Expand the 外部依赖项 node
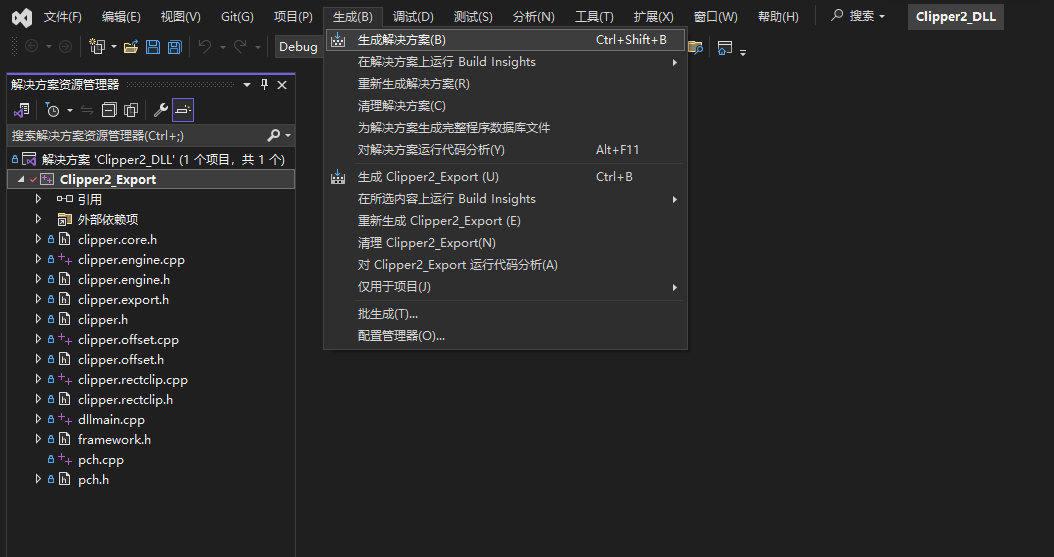Screen dimensions: 1054x557 click(x=38, y=219)
